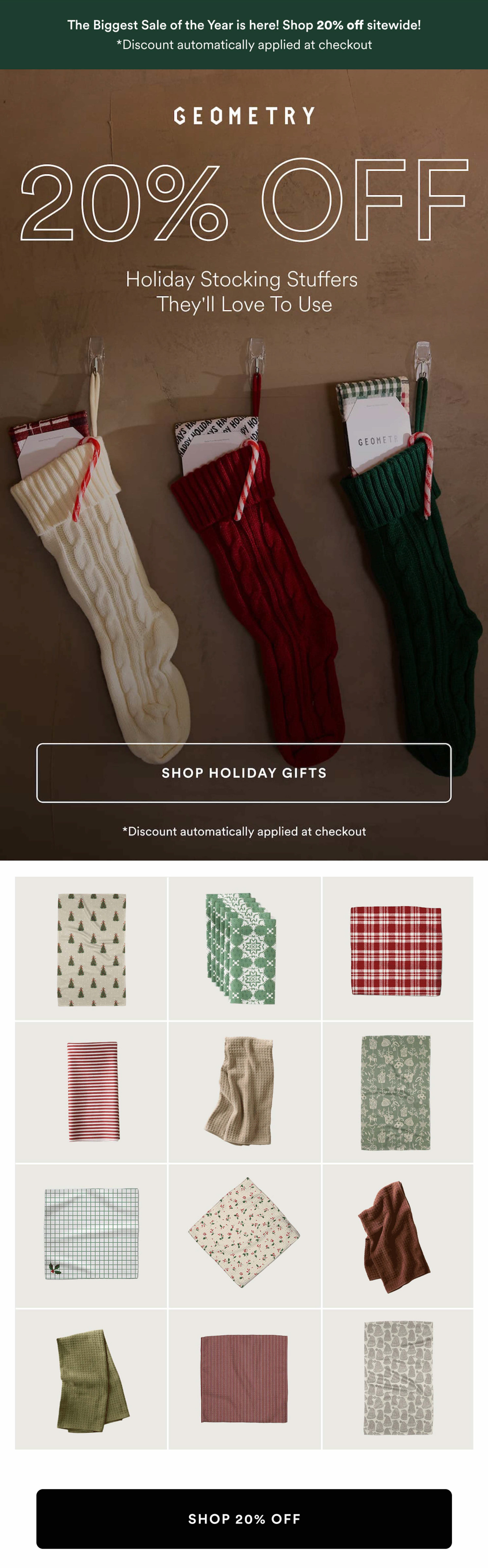Select the floral berry pattern cloth
The width and height of the screenshot is (488, 1568).
[244, 1236]
